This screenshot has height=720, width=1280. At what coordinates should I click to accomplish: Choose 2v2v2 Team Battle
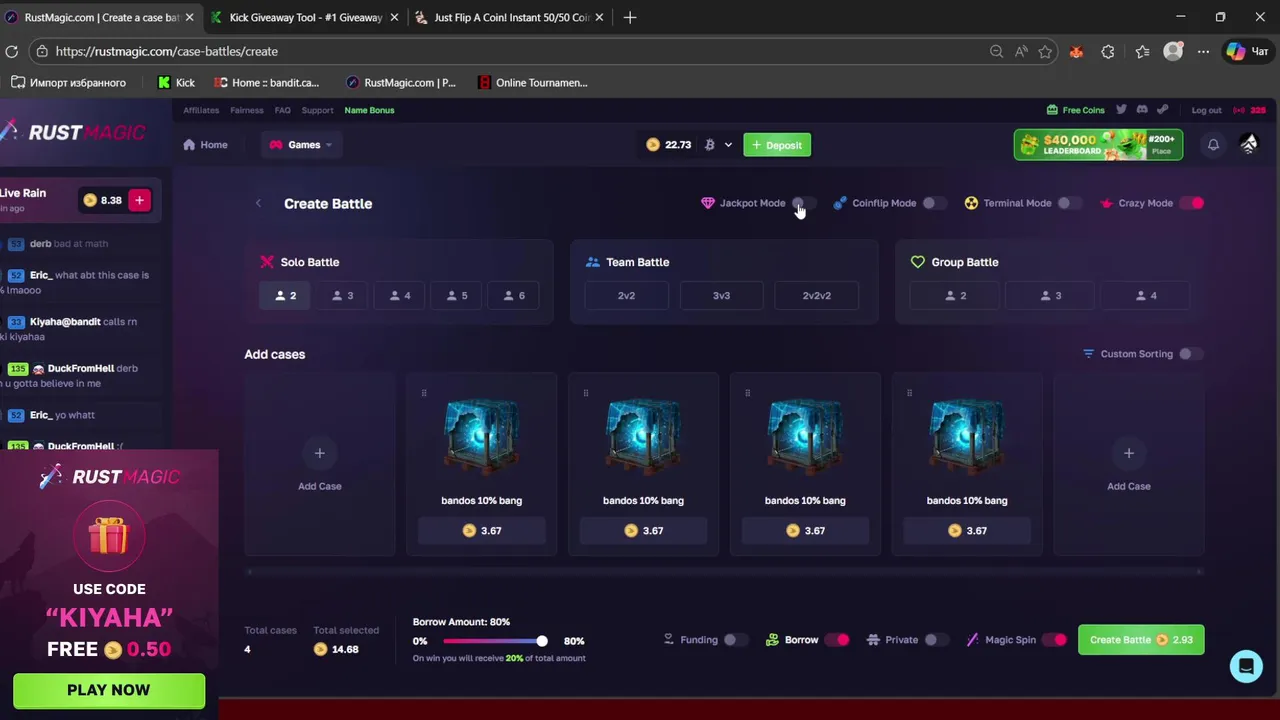click(816, 296)
